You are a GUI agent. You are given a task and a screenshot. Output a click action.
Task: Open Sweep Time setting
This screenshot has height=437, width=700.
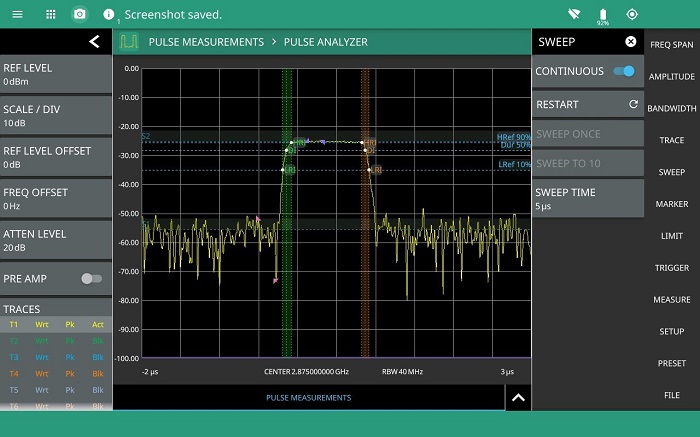tap(588, 199)
